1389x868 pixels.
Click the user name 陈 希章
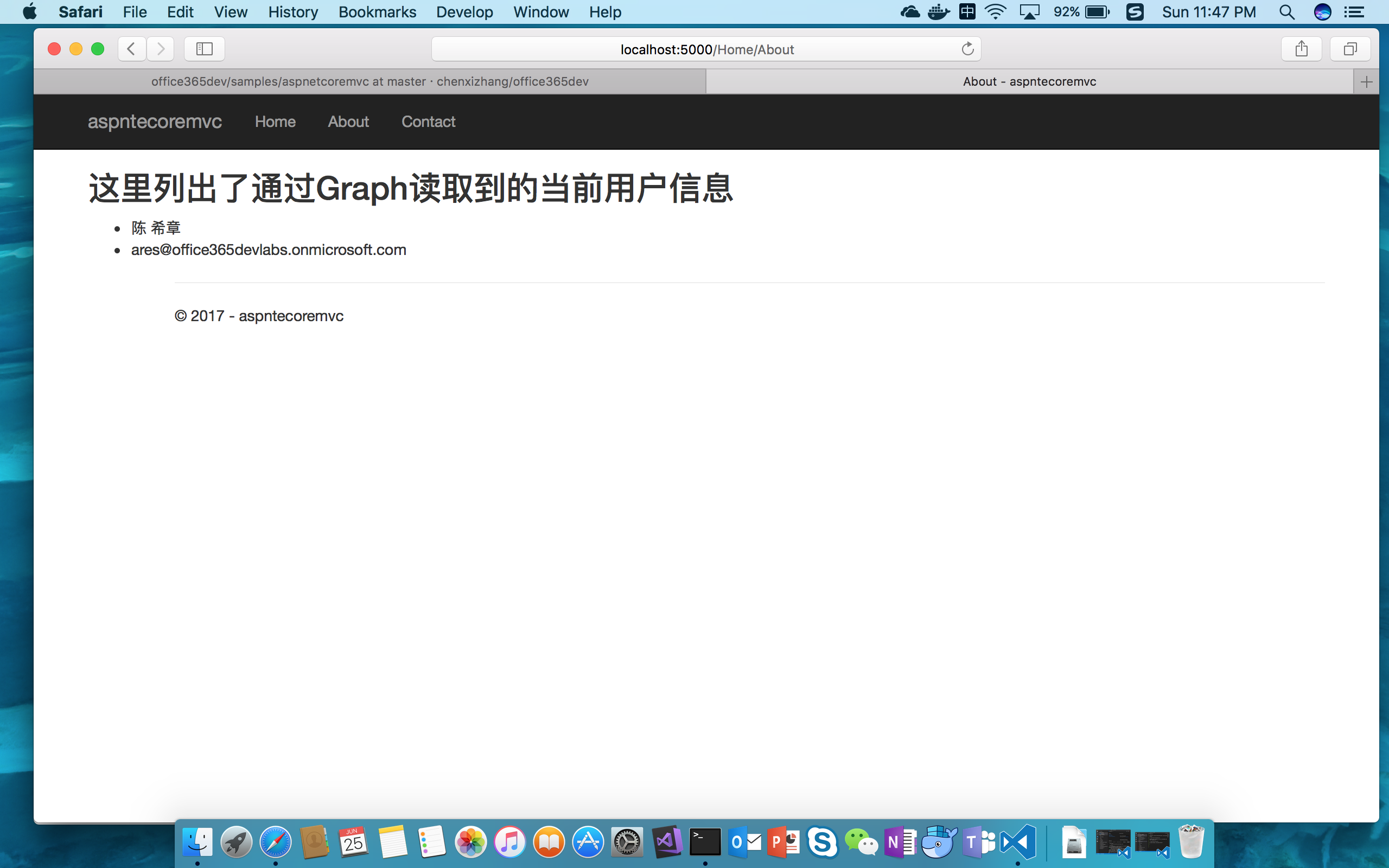pyautogui.click(x=156, y=228)
